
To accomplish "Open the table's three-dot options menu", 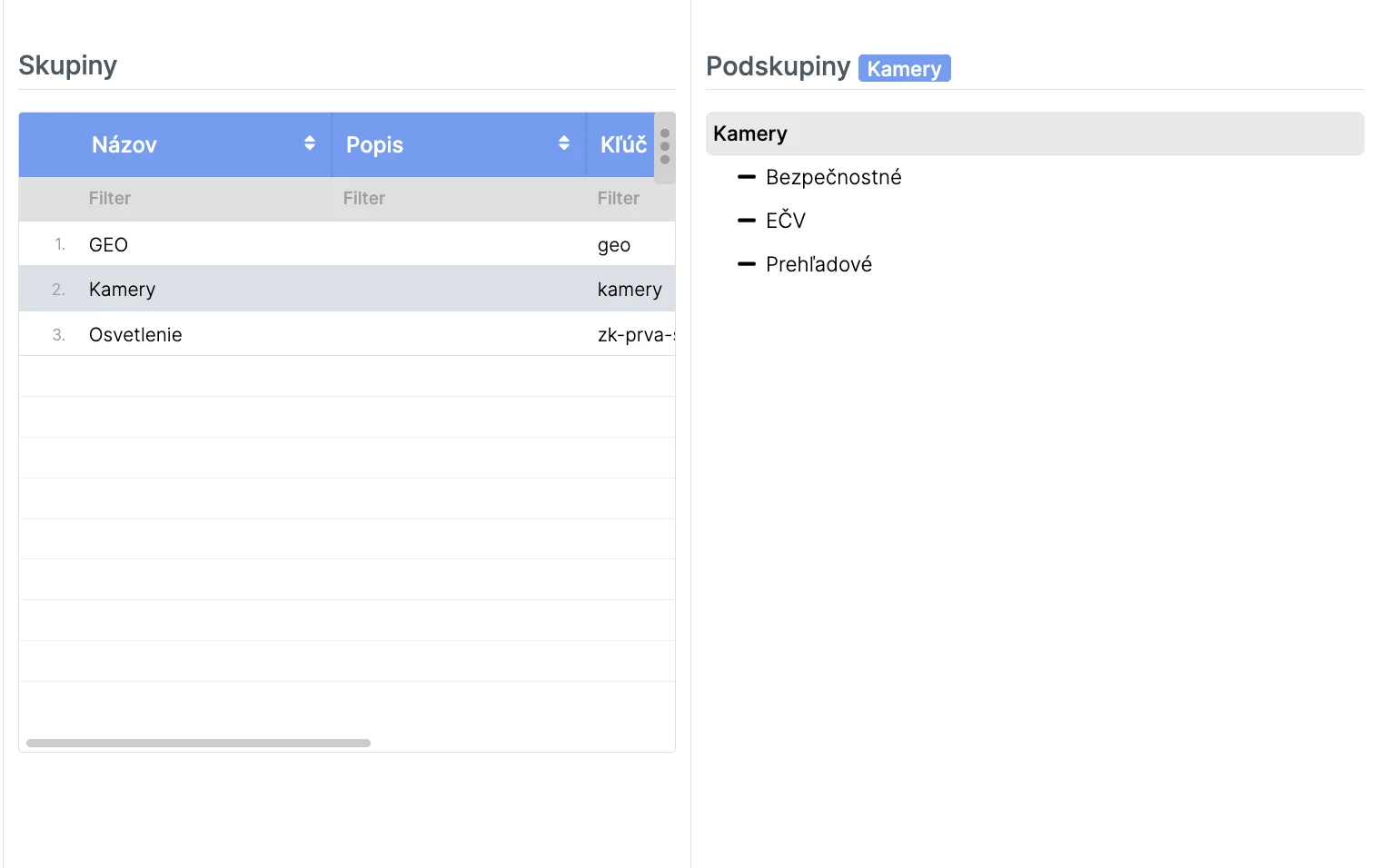I will point(665,146).
